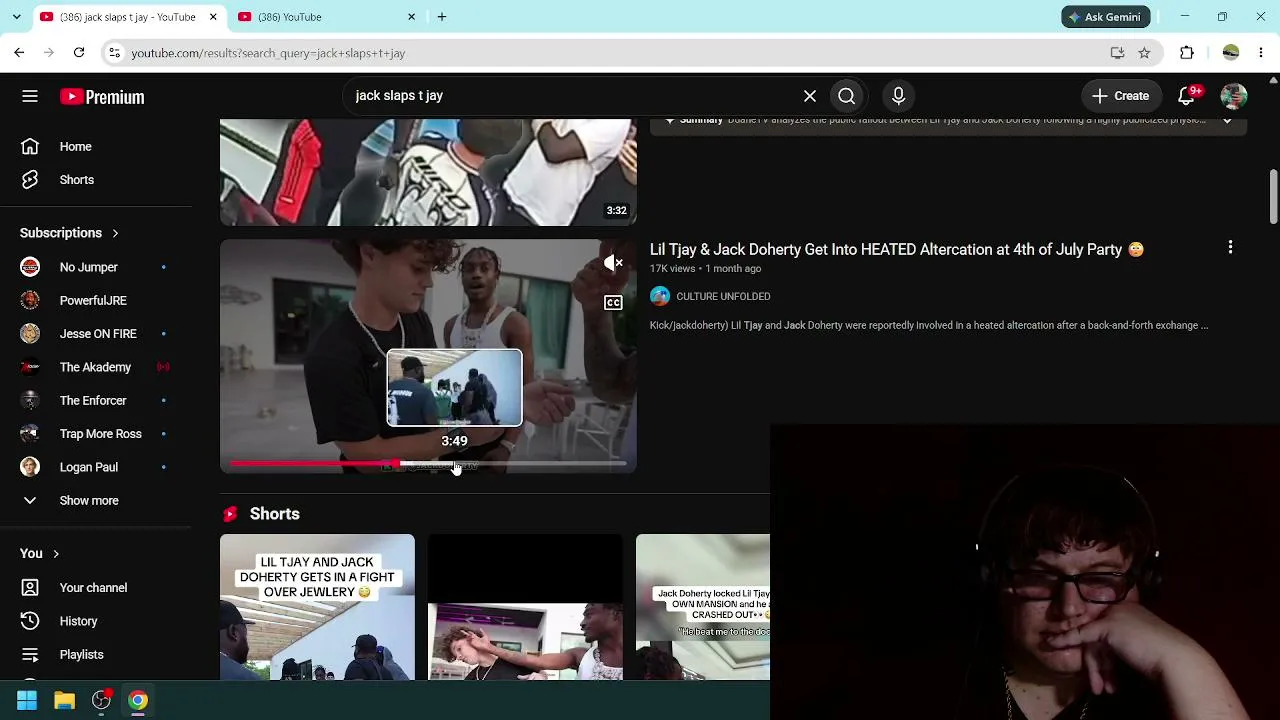Expand the video Summary chevron
This screenshot has width=1280, height=720.
1227,121
